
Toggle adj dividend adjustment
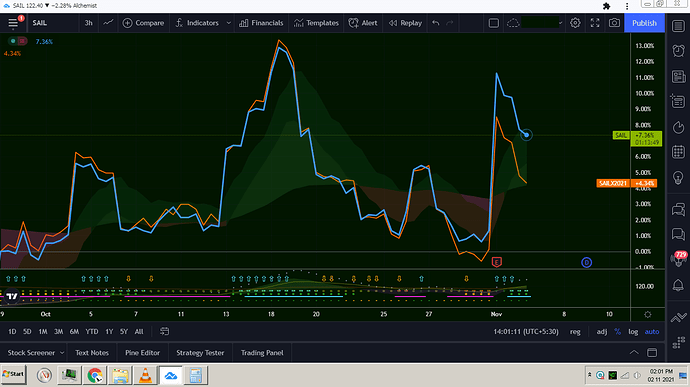coord(602,332)
